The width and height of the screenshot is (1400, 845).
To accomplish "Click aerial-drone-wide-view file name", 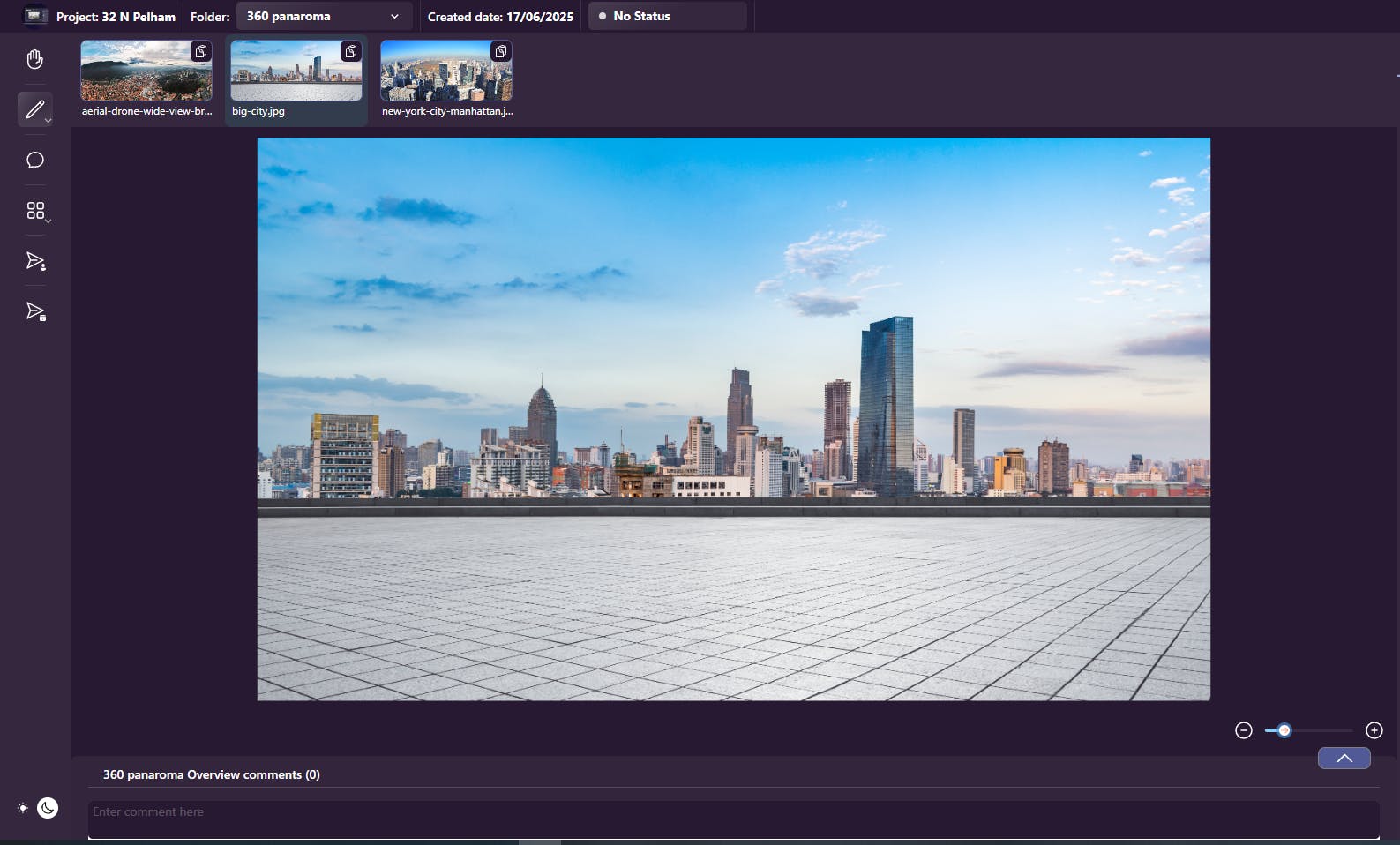I will [x=147, y=111].
